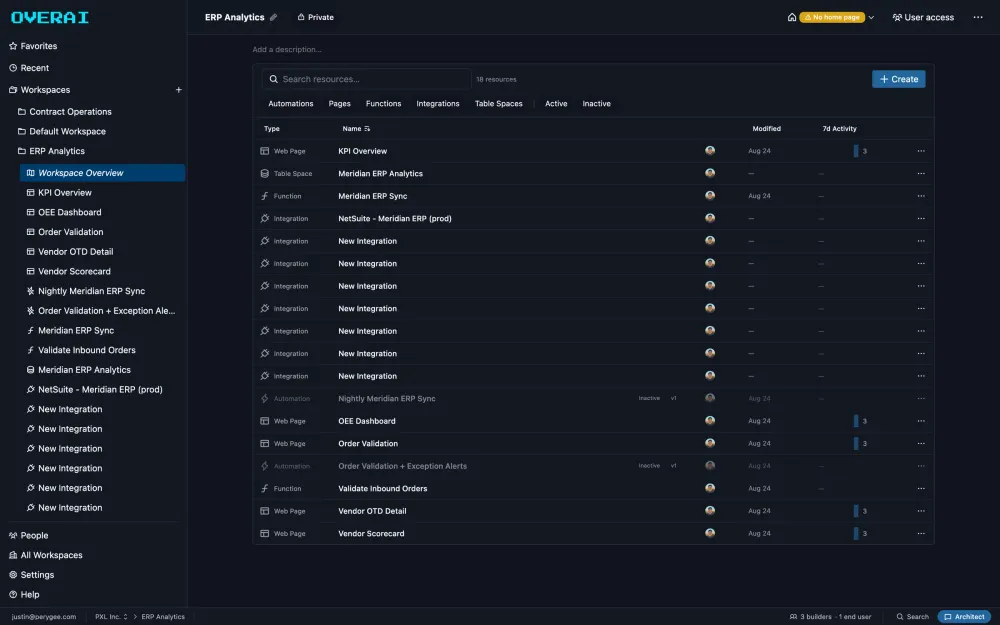Image resolution: width=1000 pixels, height=625 pixels.
Task: Open People in sidebar
Action: pos(29,536)
